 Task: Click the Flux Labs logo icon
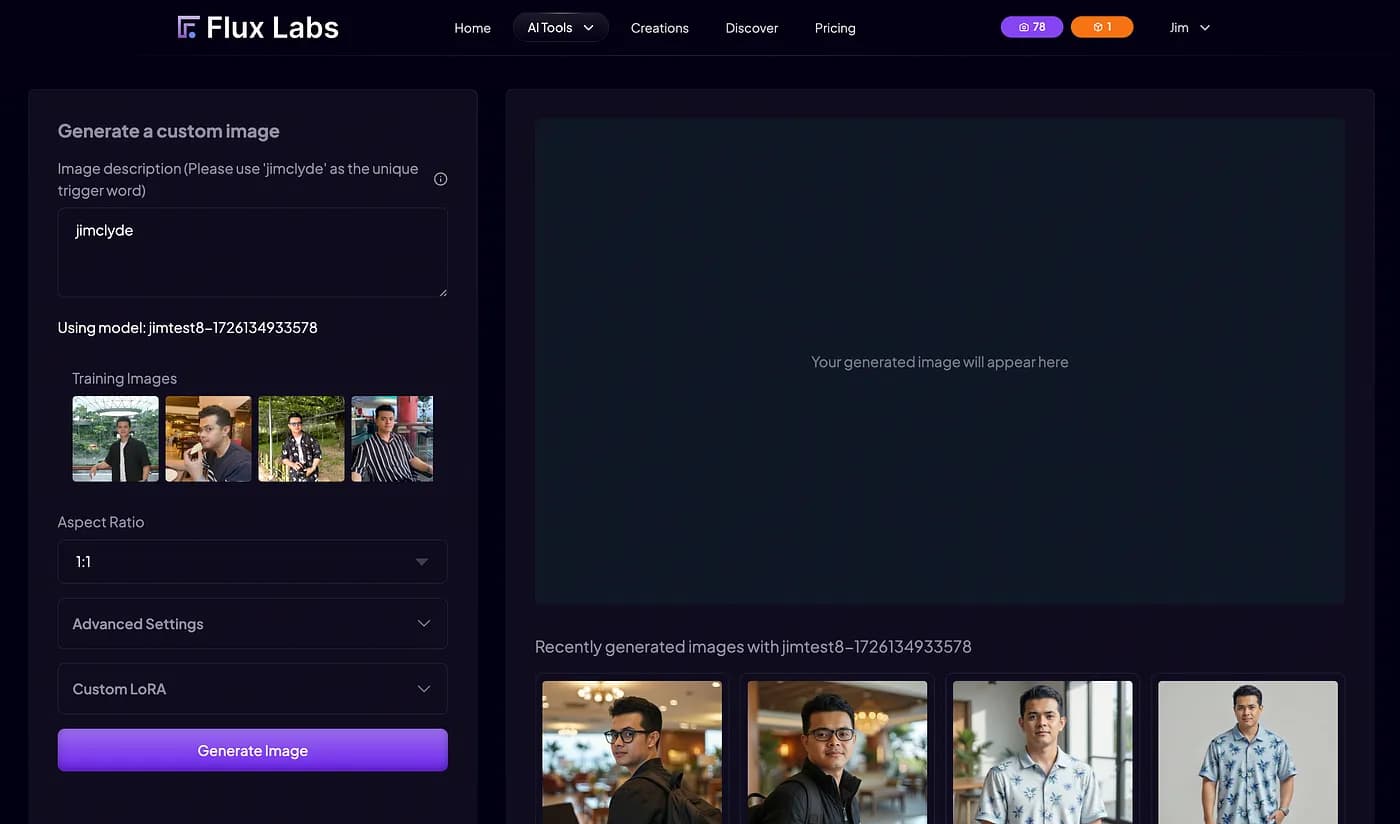188,27
